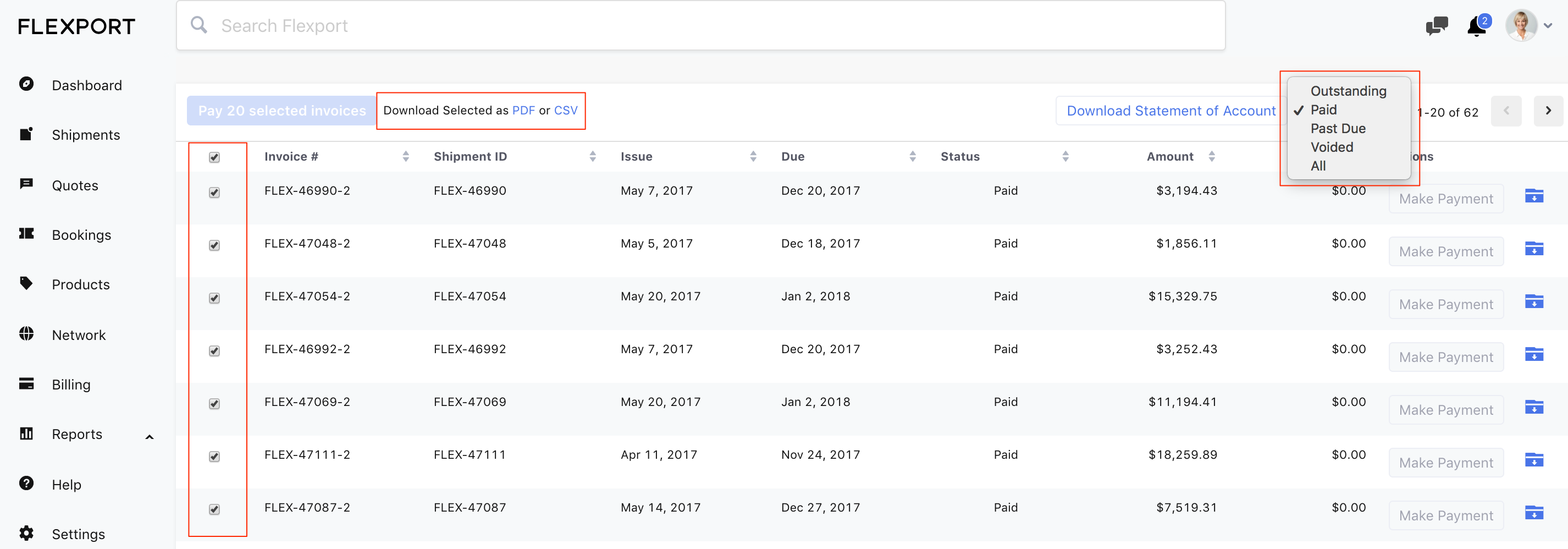
Task: Click the Shipments sidebar icon
Action: pyautogui.click(x=26, y=134)
